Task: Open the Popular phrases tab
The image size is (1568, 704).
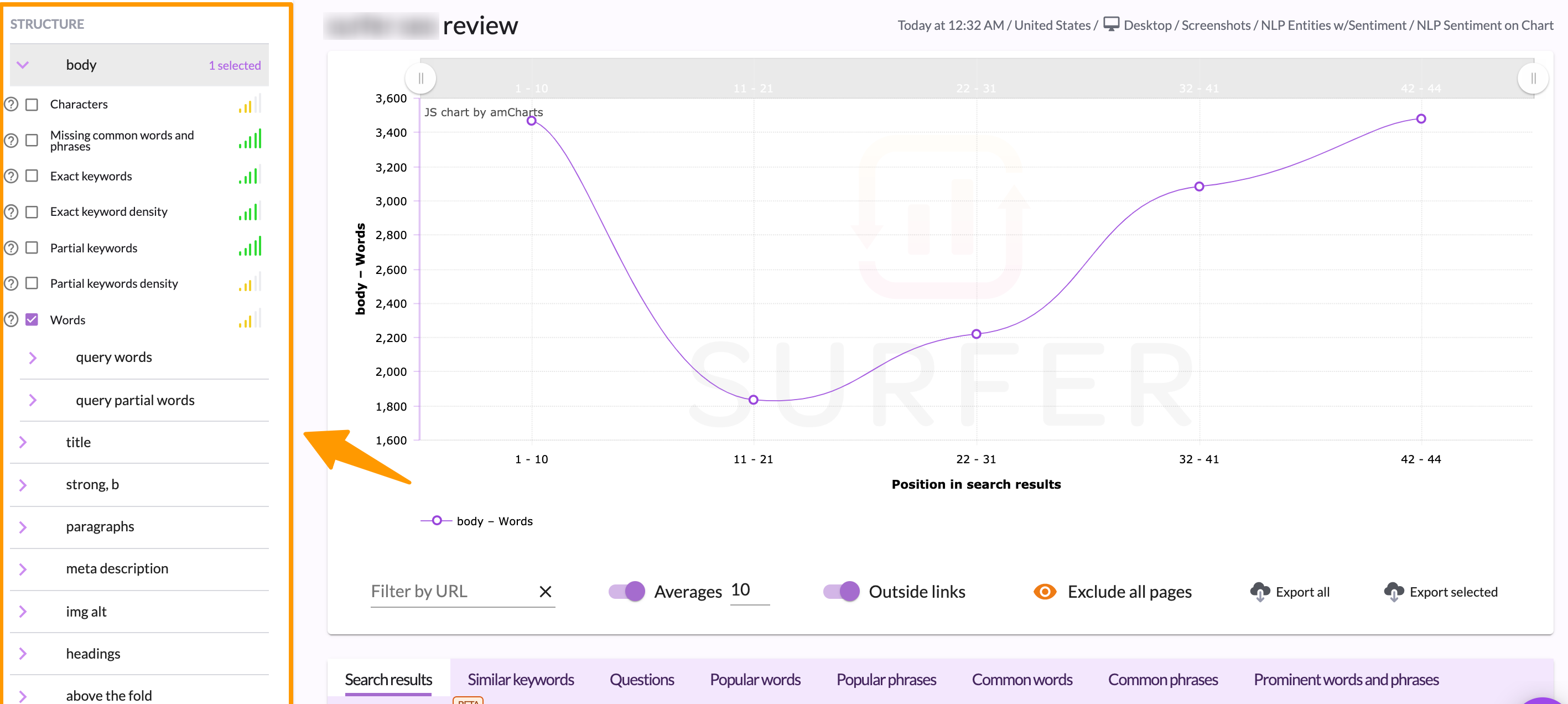Action: point(886,680)
